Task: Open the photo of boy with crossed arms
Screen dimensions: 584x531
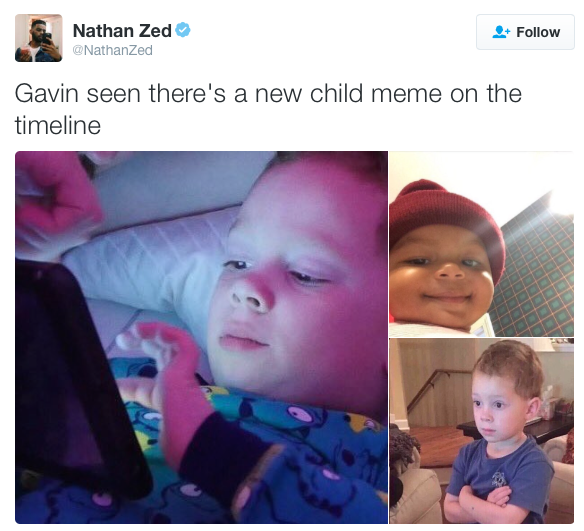Action: (x=481, y=431)
